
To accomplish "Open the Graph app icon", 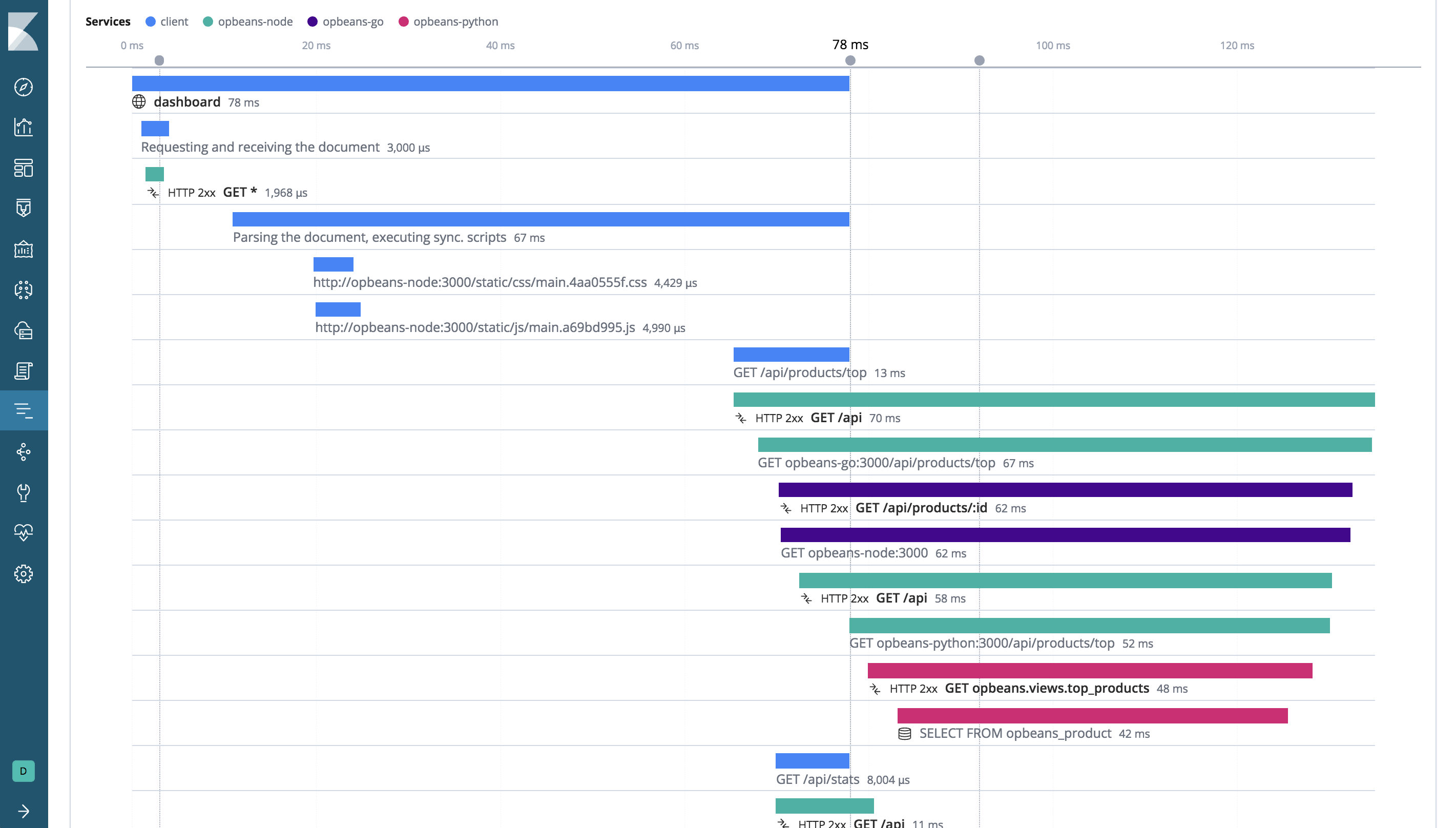I will click(24, 451).
